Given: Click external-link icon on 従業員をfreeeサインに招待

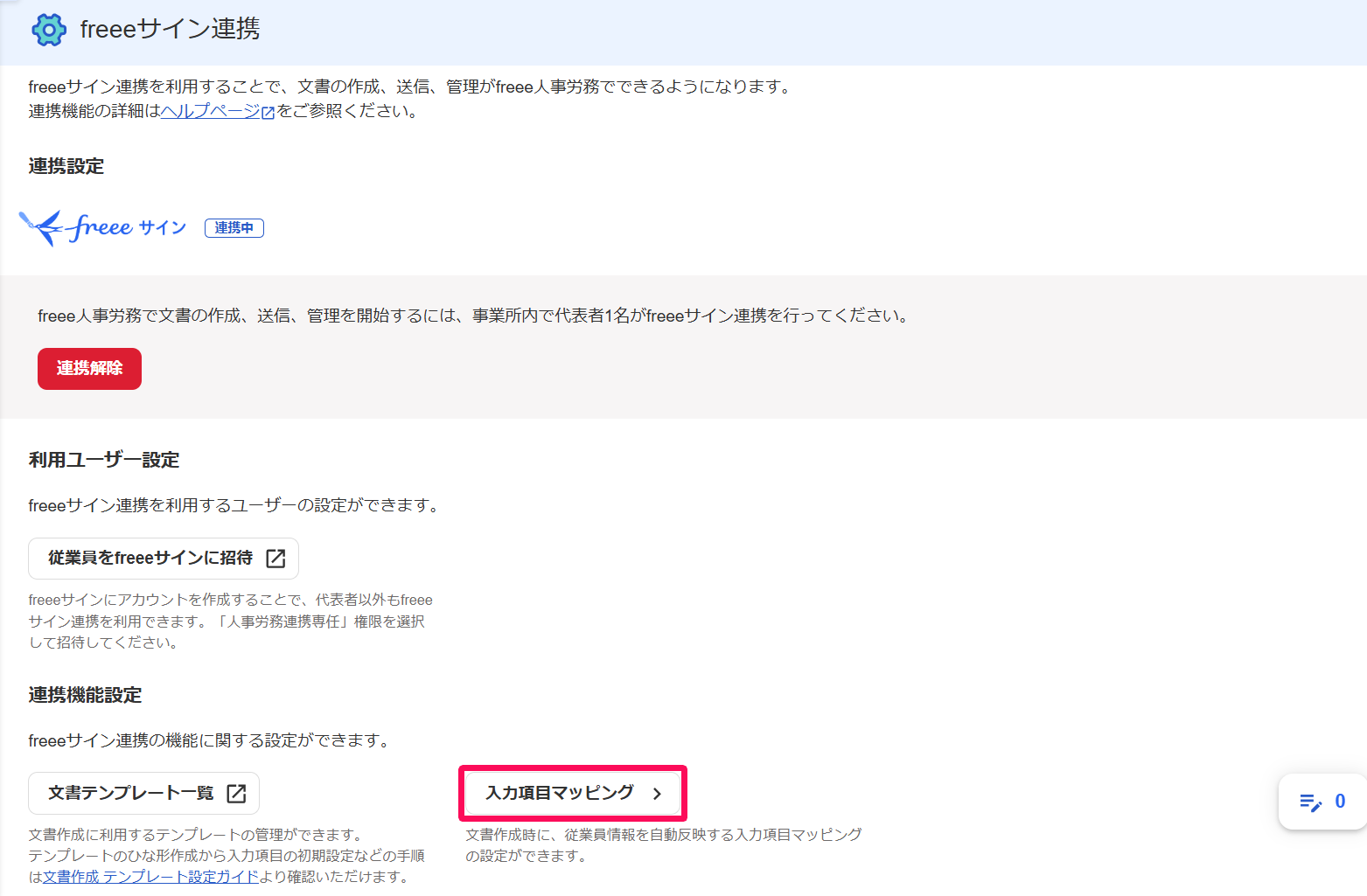Looking at the screenshot, I should click(x=275, y=559).
